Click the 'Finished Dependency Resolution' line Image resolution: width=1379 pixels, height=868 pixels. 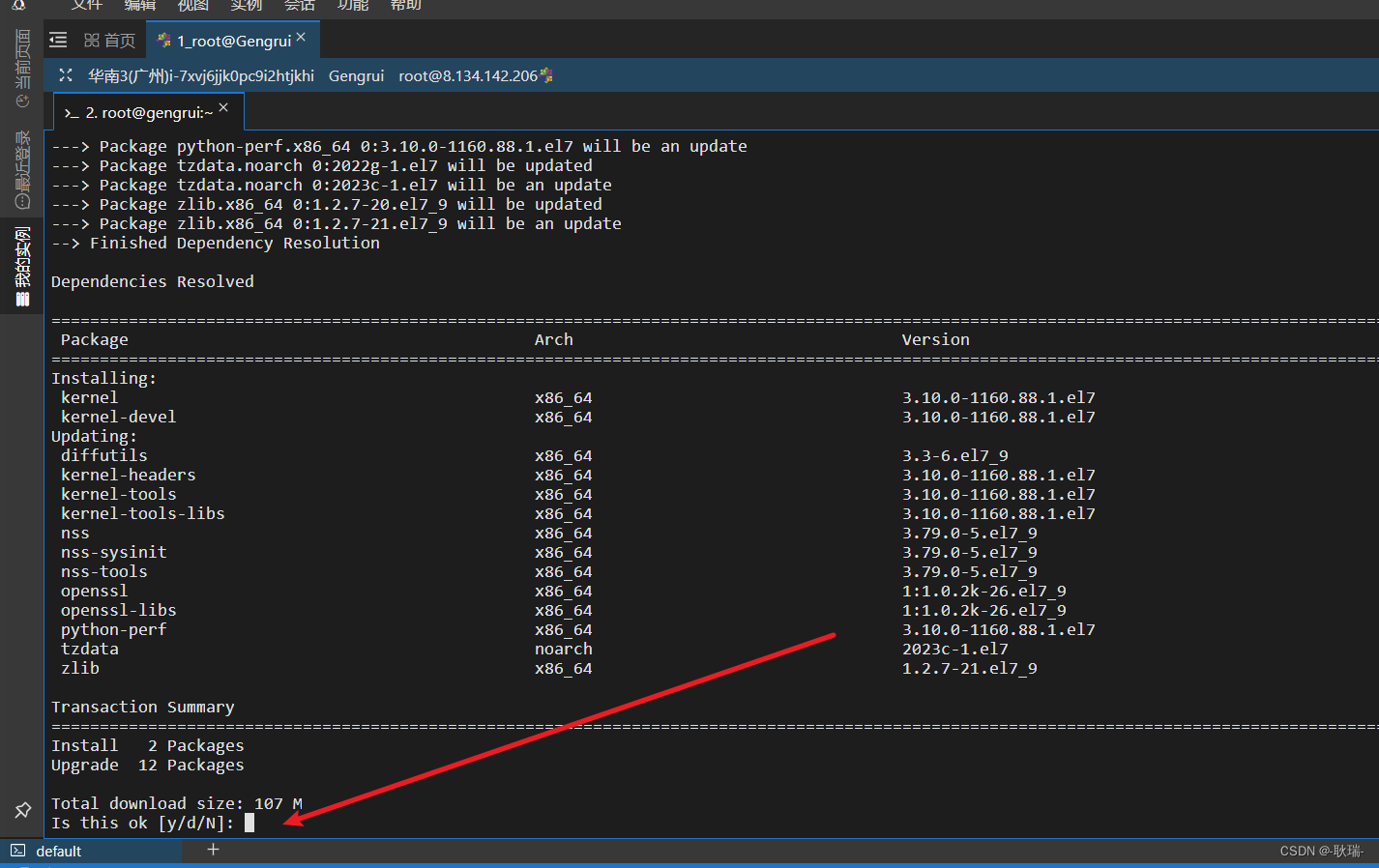pyautogui.click(x=216, y=243)
